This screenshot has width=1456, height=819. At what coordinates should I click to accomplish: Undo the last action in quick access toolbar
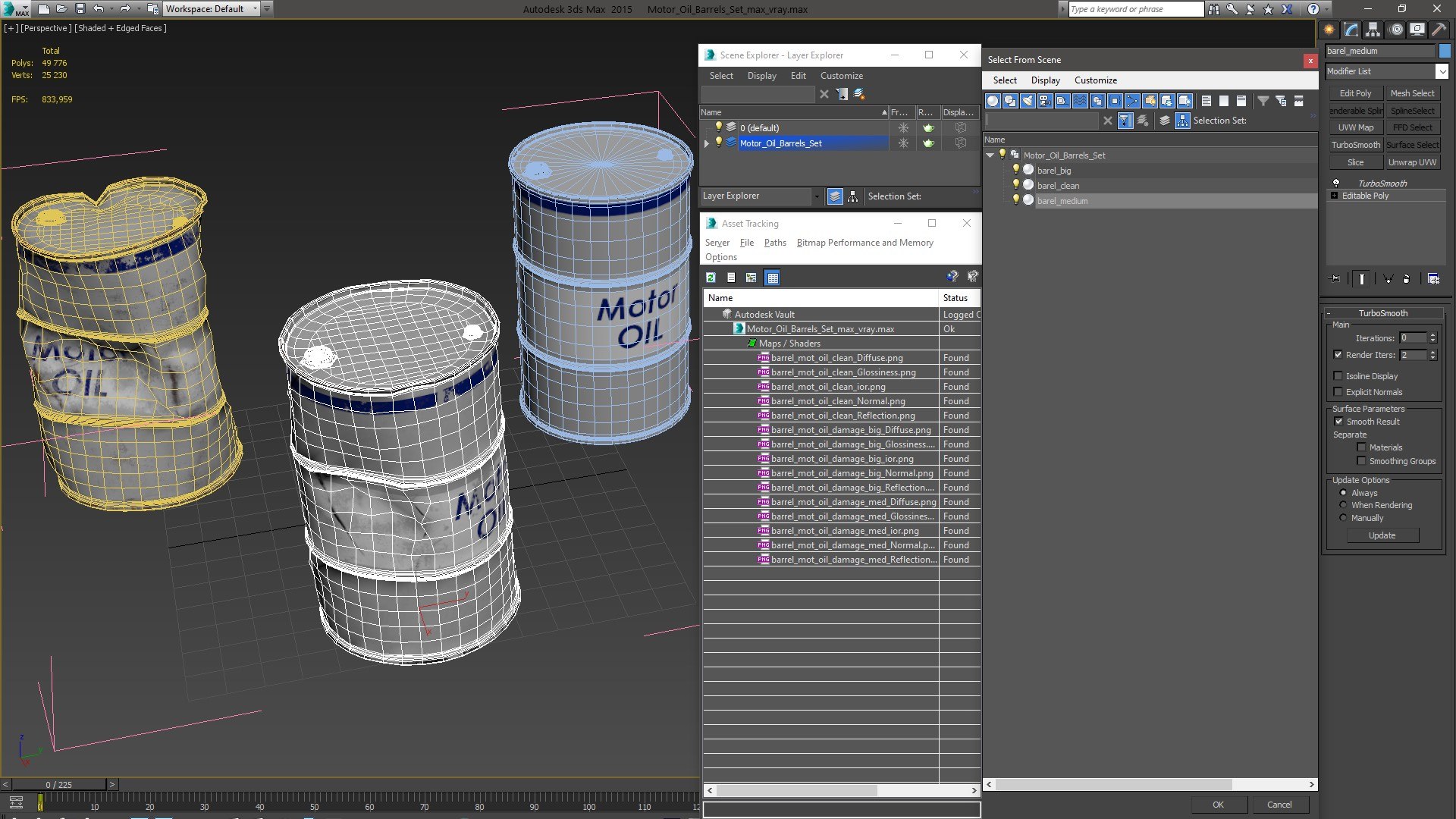point(99,9)
